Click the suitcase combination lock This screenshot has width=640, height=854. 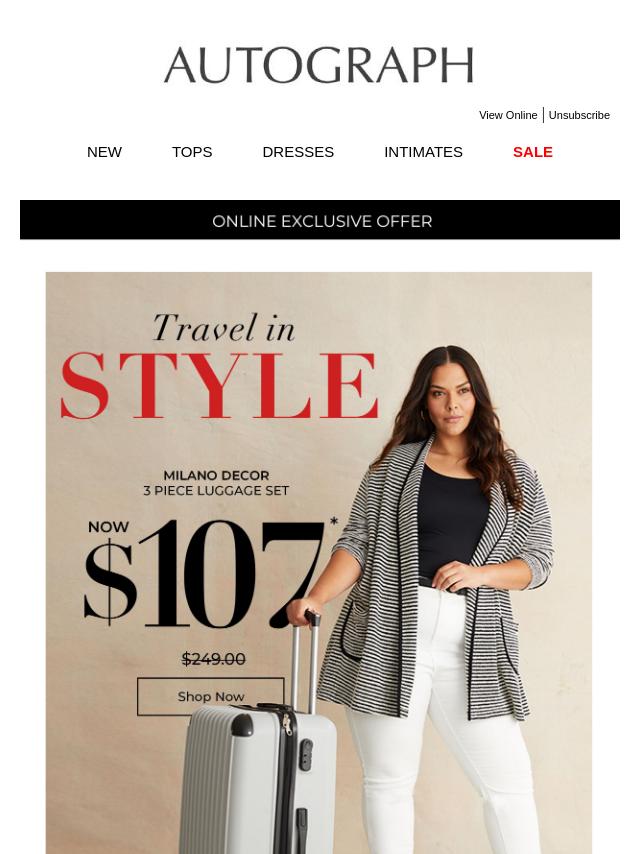click(307, 754)
